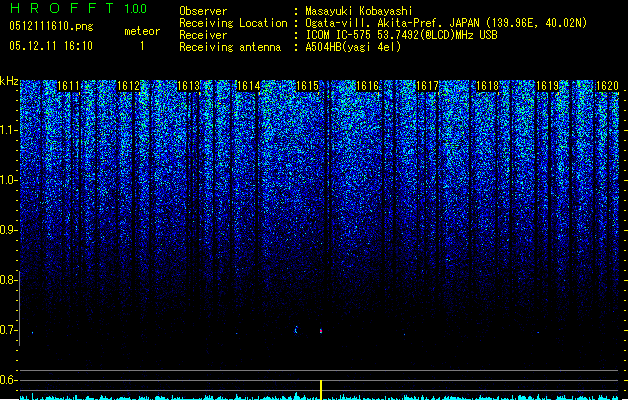Click the kHz axis unit label
This screenshot has width=629, height=400.
pos(9,81)
